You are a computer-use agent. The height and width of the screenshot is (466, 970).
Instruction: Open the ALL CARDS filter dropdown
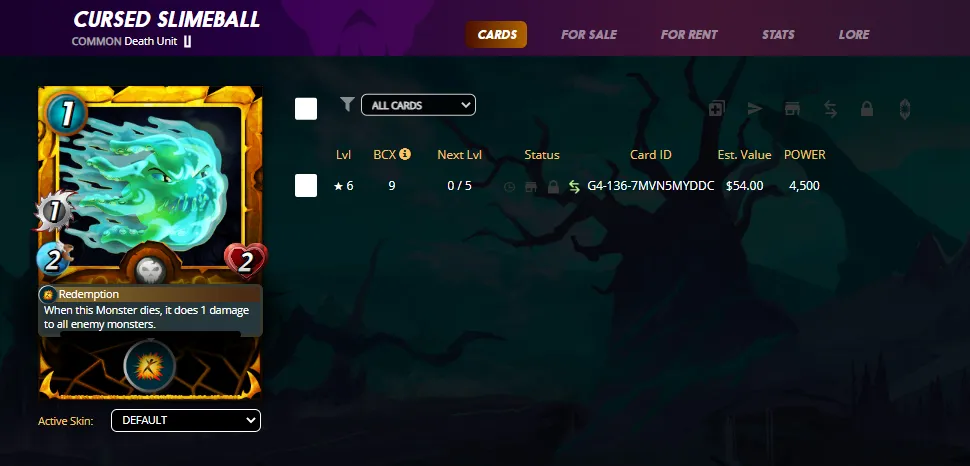click(x=418, y=105)
